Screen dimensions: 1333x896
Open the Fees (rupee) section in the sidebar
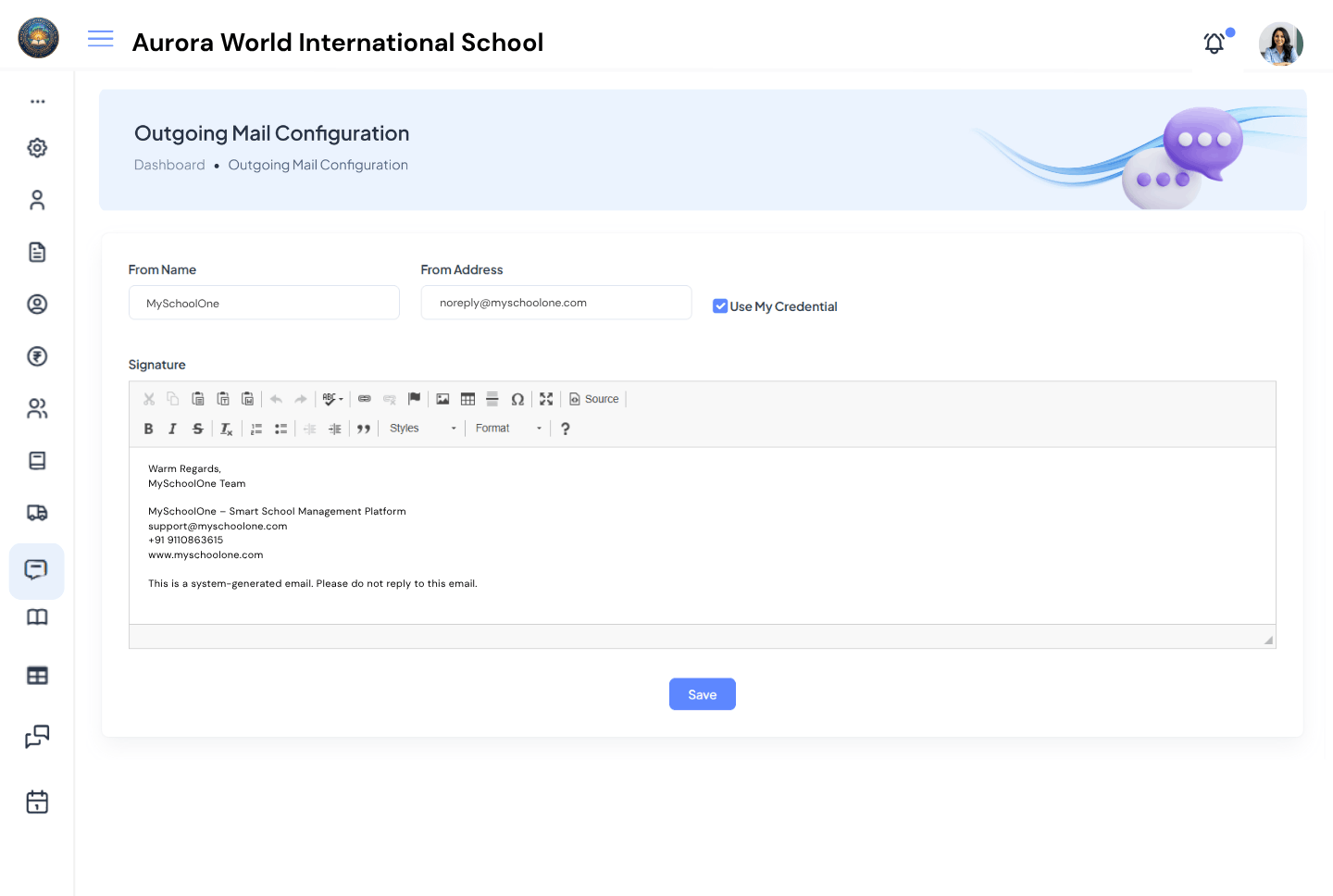click(37, 356)
